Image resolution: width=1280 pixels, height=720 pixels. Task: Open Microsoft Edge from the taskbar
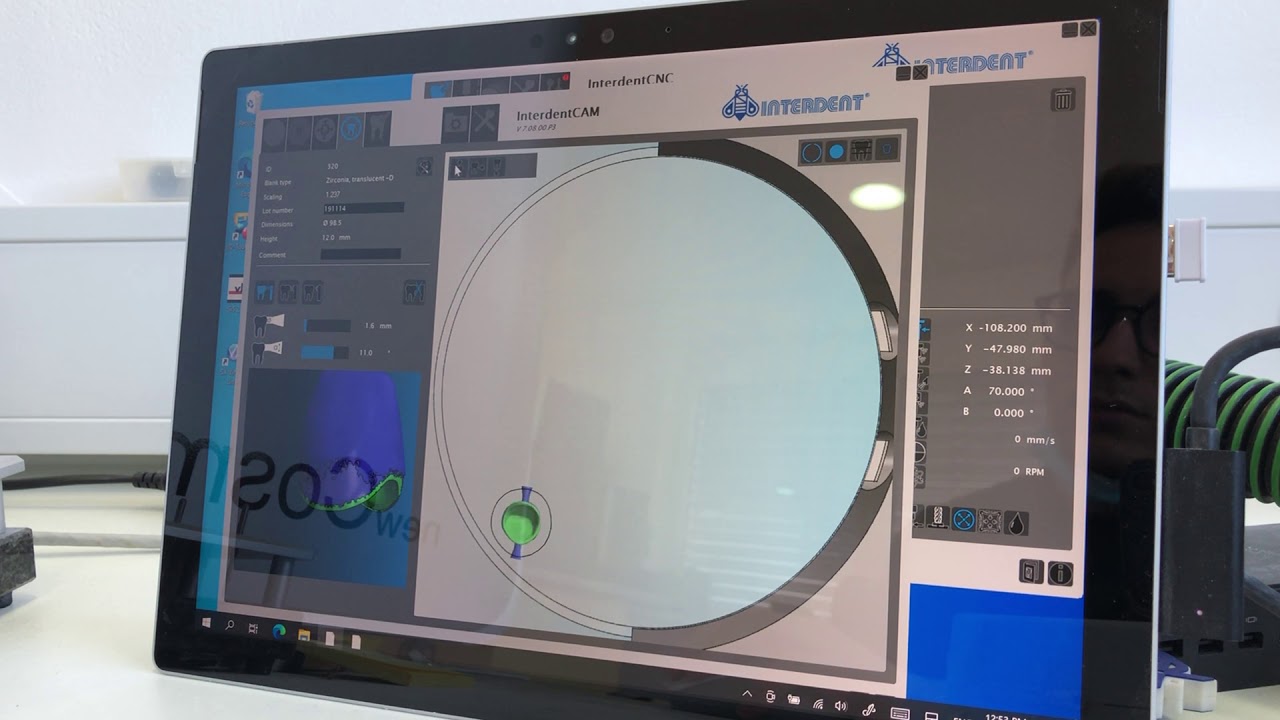pyautogui.click(x=279, y=631)
